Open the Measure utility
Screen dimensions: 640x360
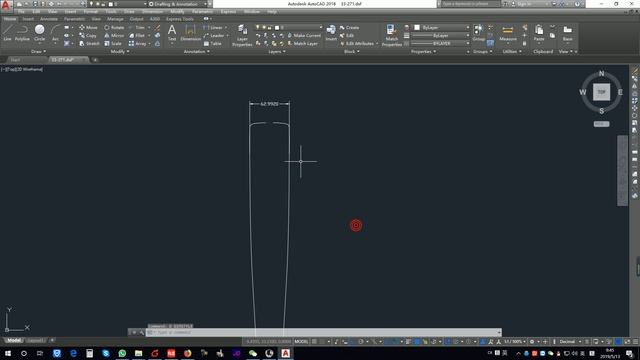pos(508,33)
